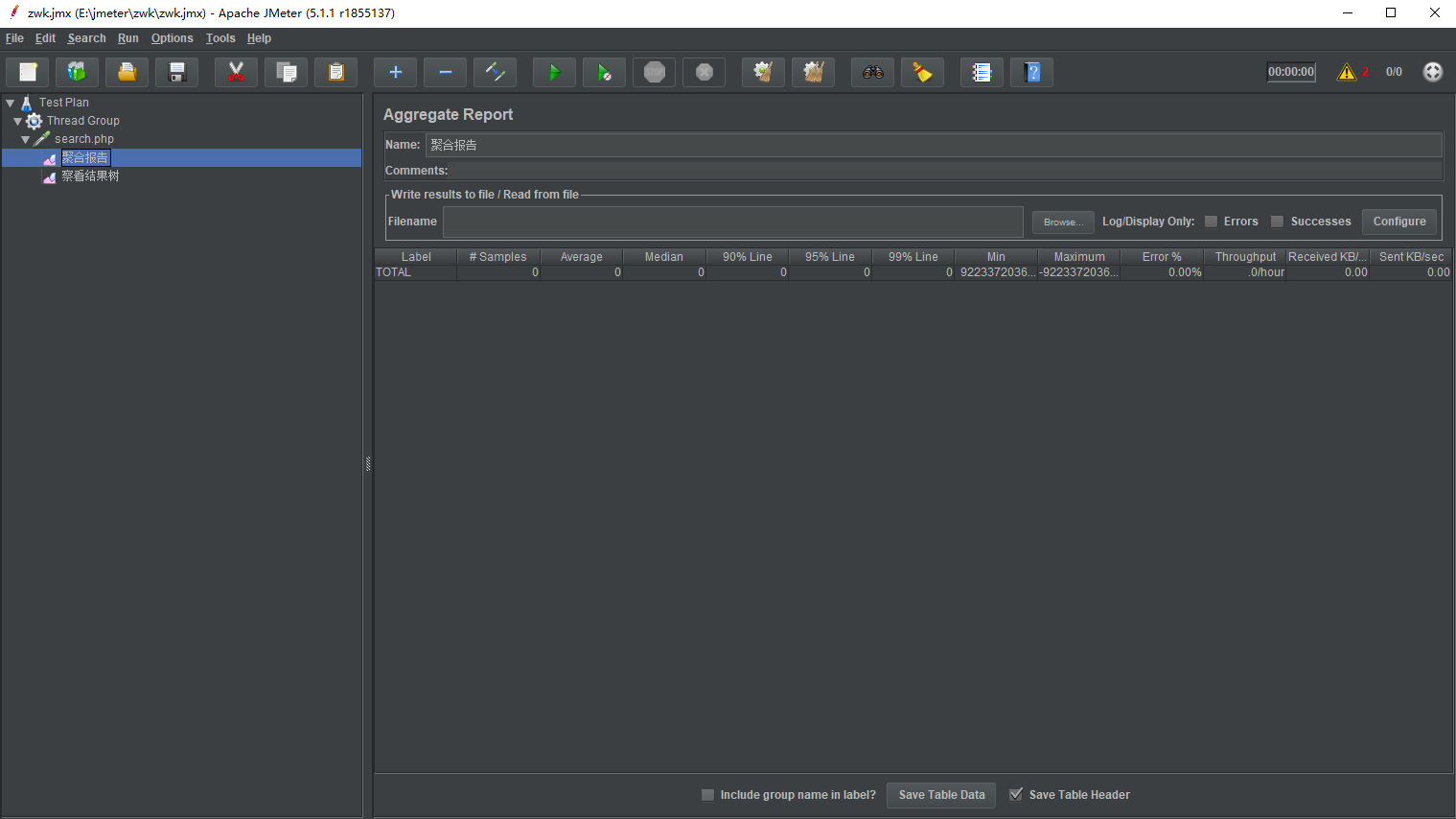The image size is (1456, 819).
Task: Uncheck Save Table Header checkbox
Action: pyautogui.click(x=1016, y=795)
